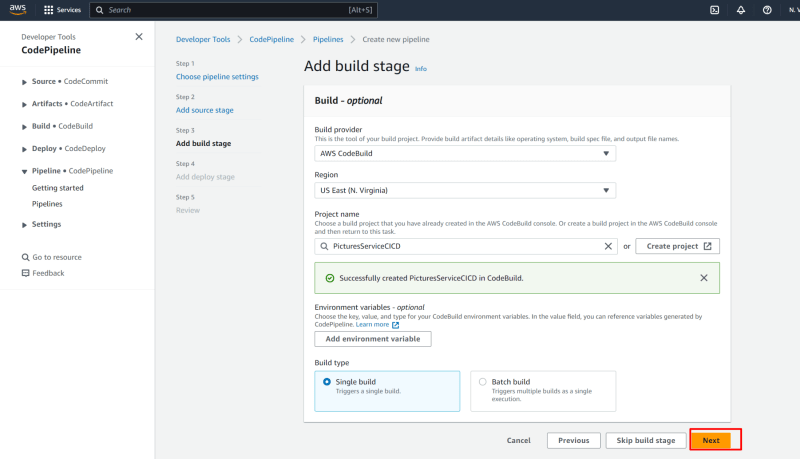
Task: Go to Step 1 Choose pipeline settings
Action: point(217,76)
